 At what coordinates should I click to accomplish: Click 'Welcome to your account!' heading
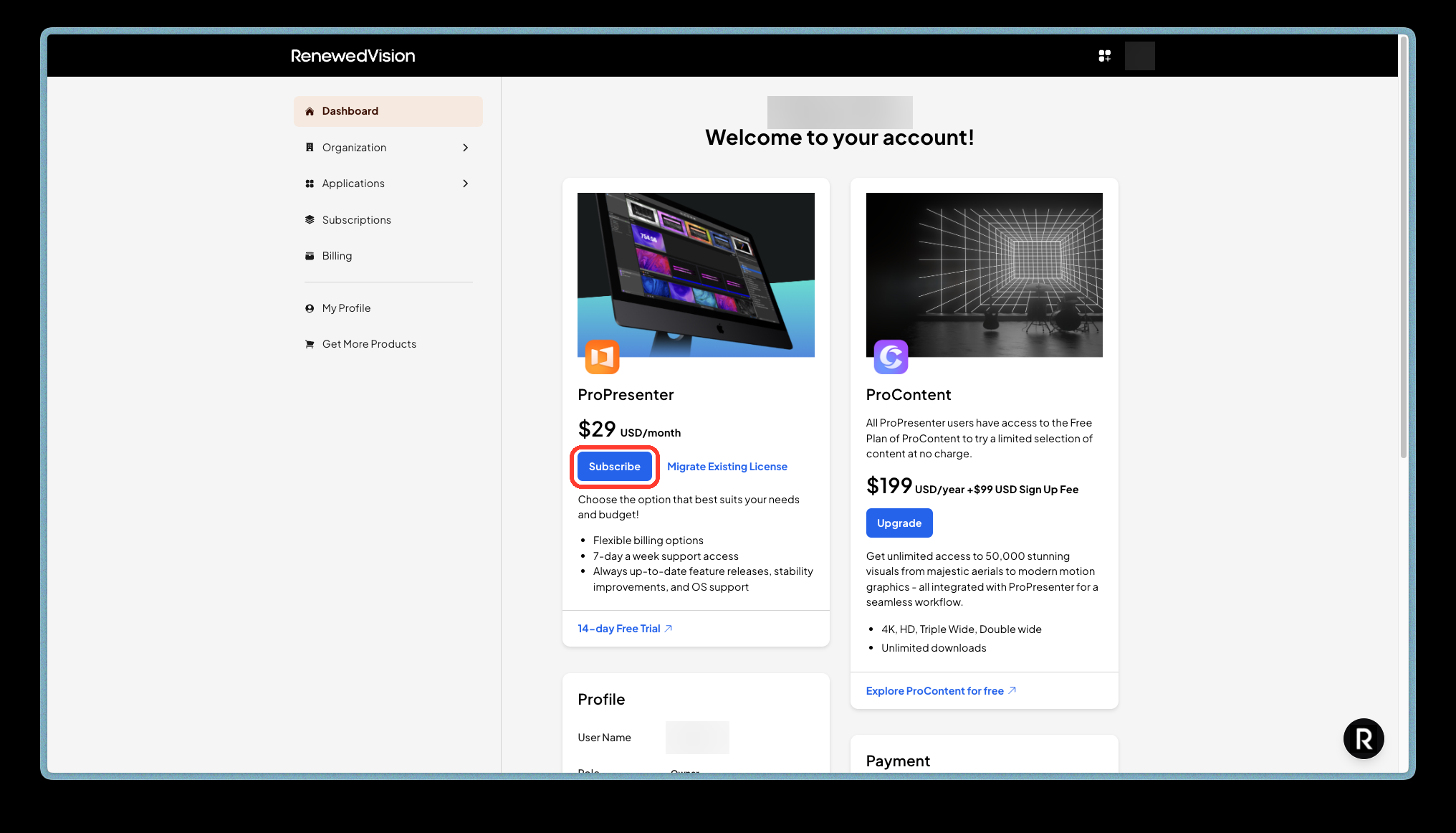click(x=840, y=138)
